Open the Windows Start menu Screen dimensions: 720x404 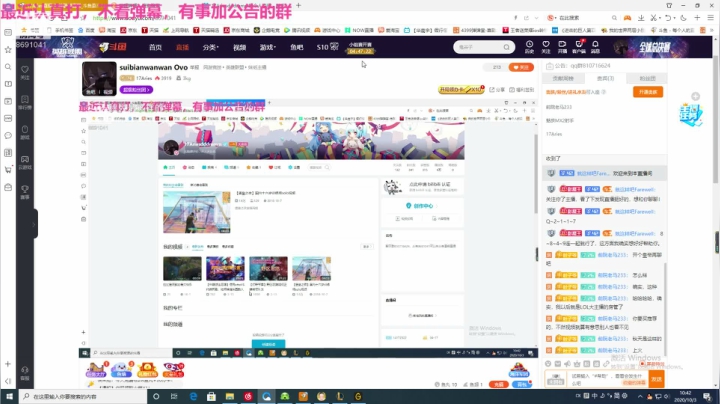pos(9,396)
